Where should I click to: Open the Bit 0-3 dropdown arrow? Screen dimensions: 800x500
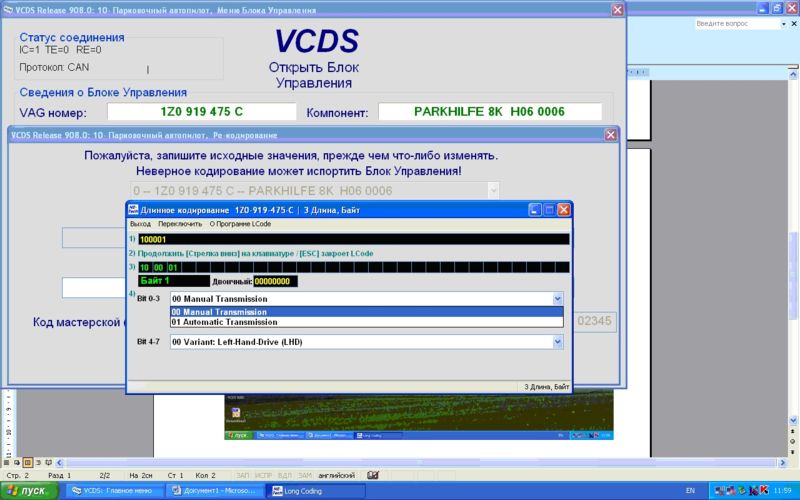[558, 298]
